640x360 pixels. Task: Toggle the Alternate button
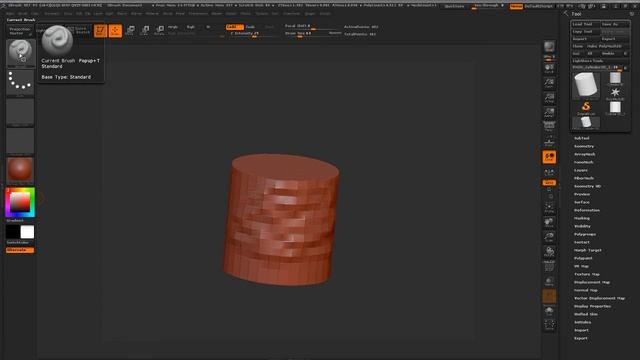coord(20,250)
